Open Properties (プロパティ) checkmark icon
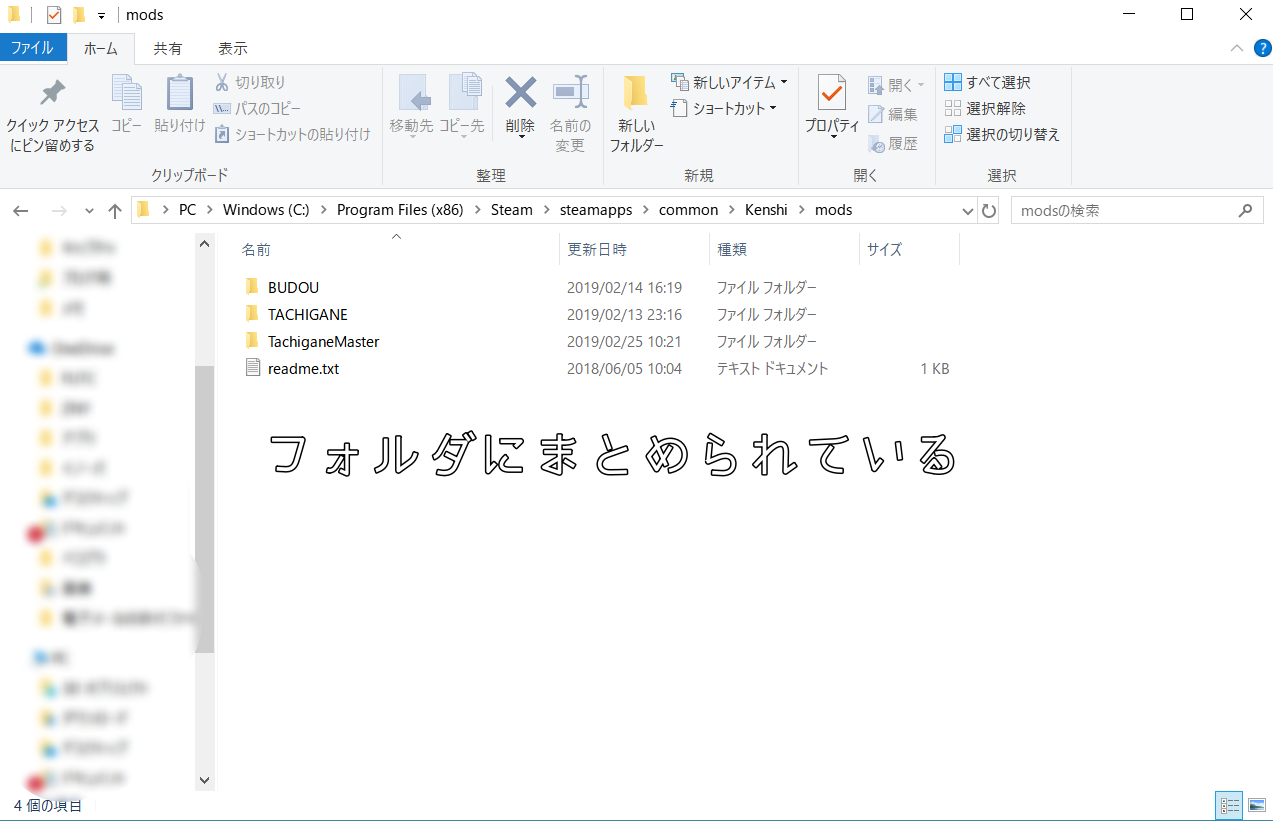Viewport: 1273px width, 821px height. point(832,94)
